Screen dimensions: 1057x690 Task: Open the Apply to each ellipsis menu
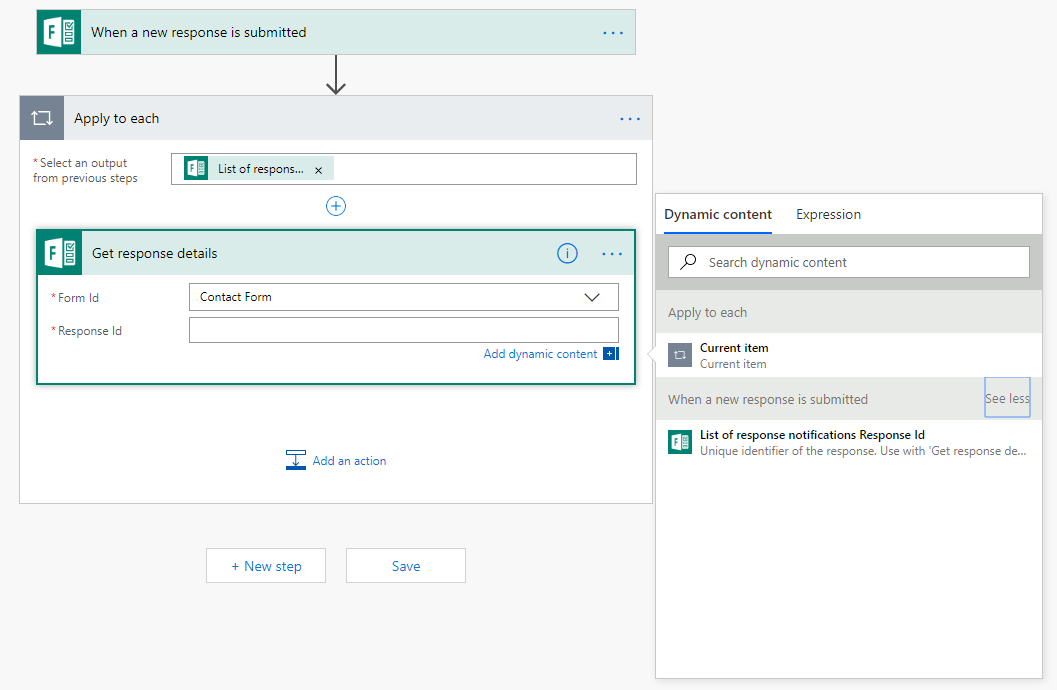pyautogui.click(x=630, y=119)
